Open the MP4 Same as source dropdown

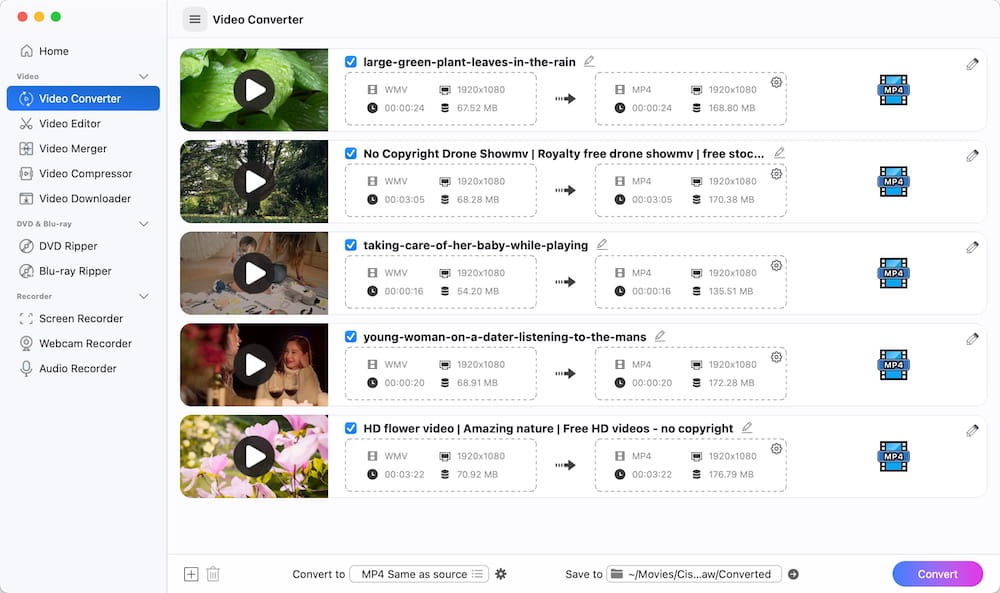(x=419, y=574)
